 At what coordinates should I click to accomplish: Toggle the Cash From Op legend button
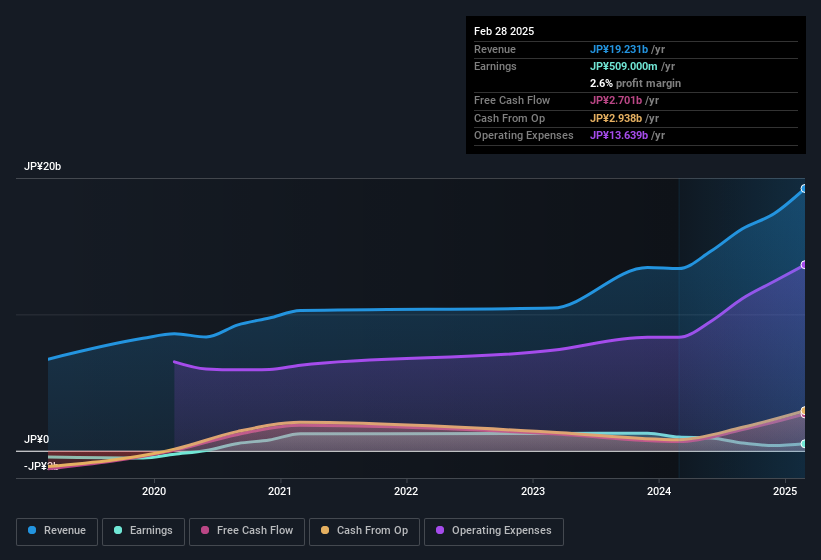(364, 531)
